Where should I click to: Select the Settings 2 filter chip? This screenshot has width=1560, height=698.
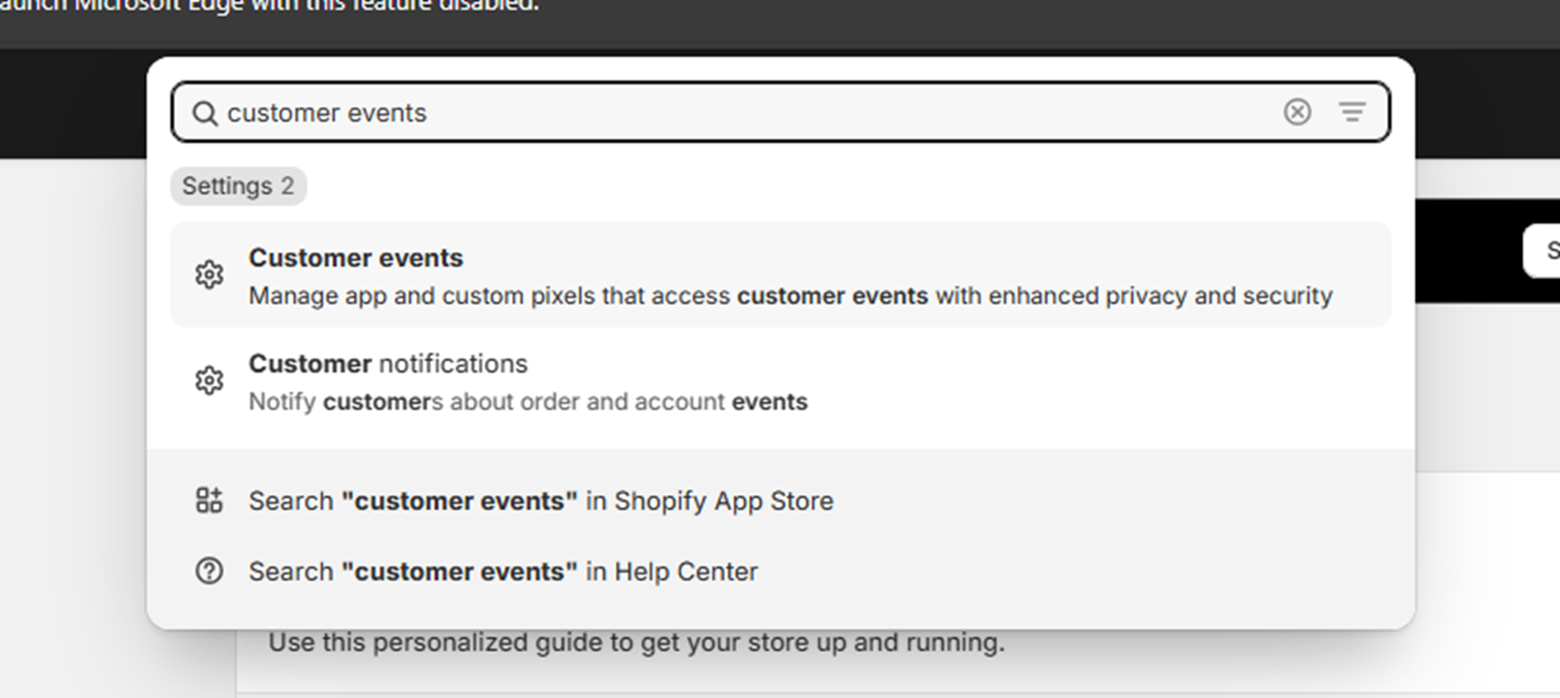(238, 186)
